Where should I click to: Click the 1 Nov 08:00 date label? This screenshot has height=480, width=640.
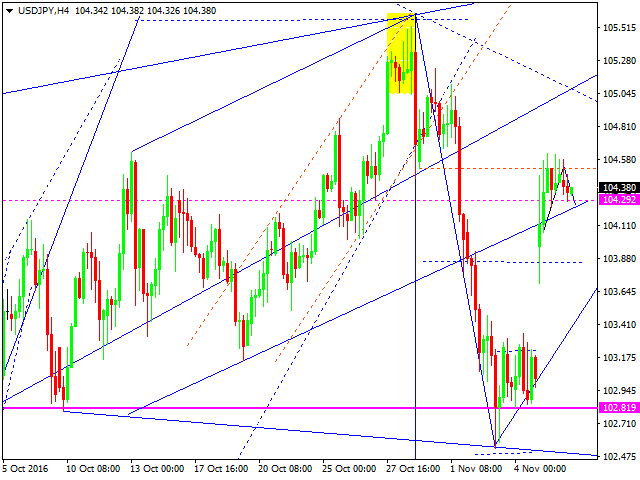pos(476,469)
